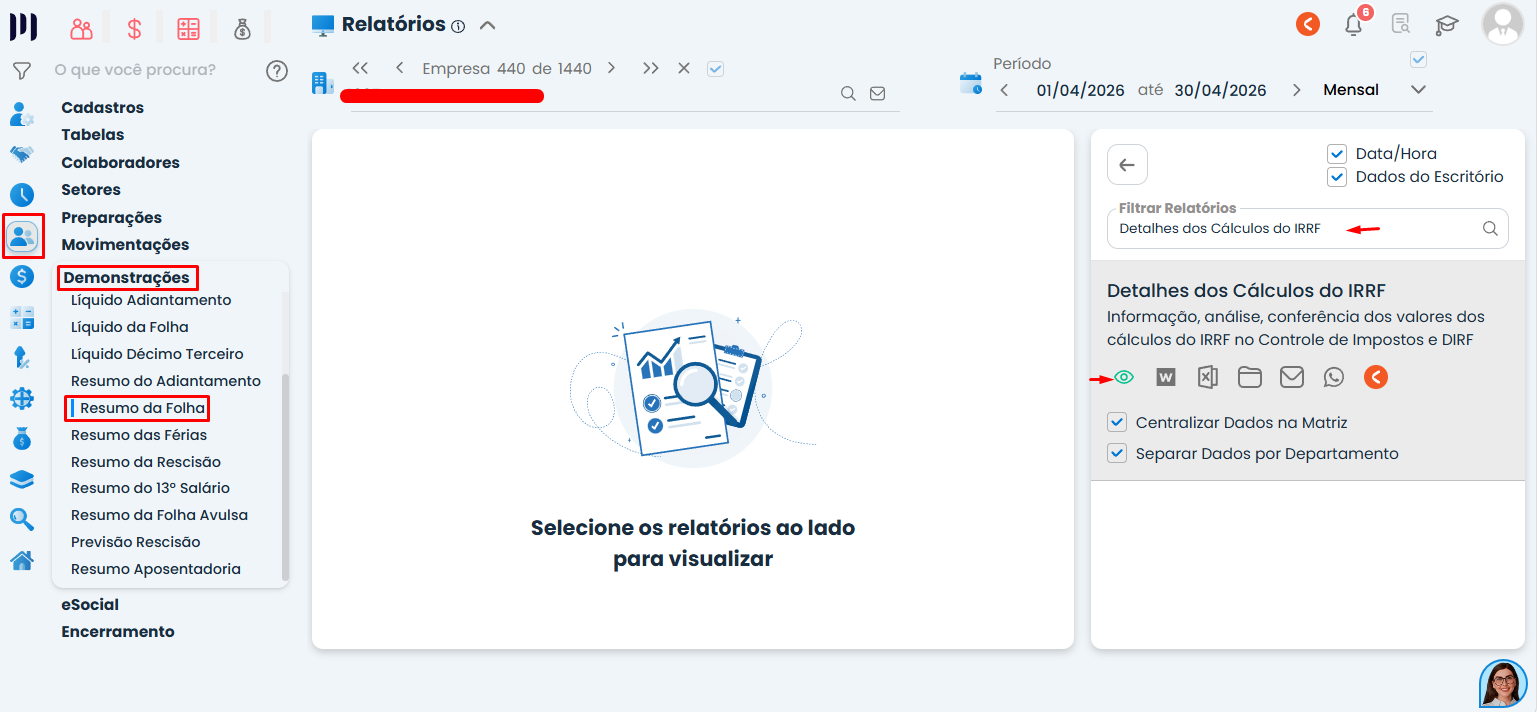Image resolution: width=1537 pixels, height=712 pixels.
Task: Select the stacked layers sidebar icon
Action: 21,479
